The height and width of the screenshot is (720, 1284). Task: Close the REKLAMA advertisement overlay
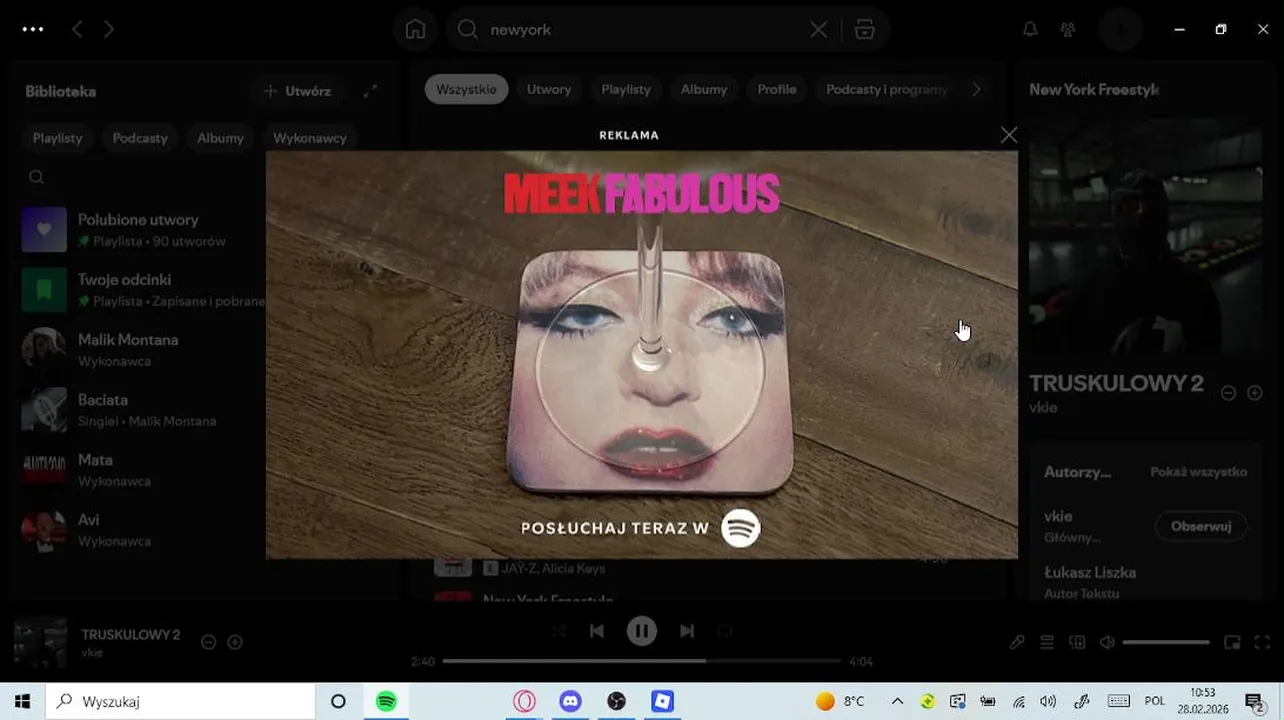coord(1008,135)
